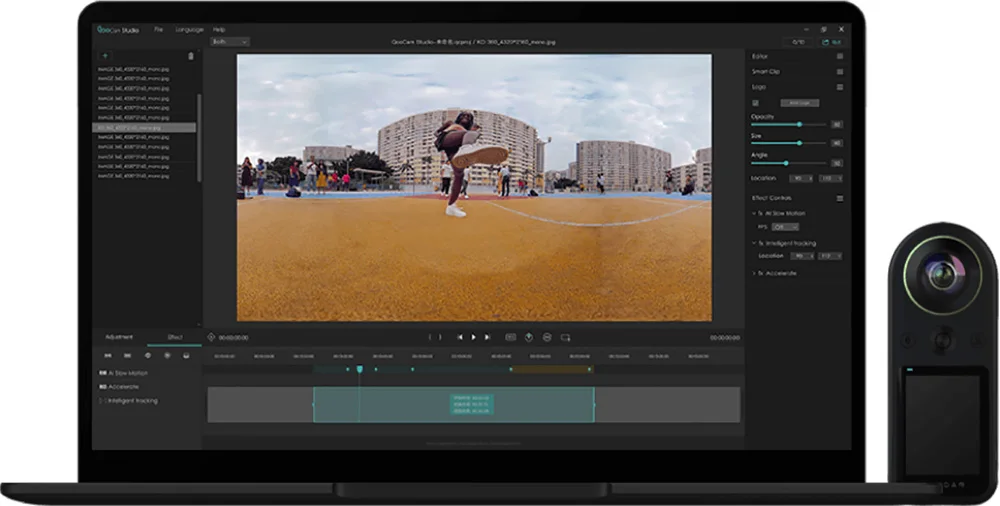Select the highlighted file in media list

click(x=145, y=128)
